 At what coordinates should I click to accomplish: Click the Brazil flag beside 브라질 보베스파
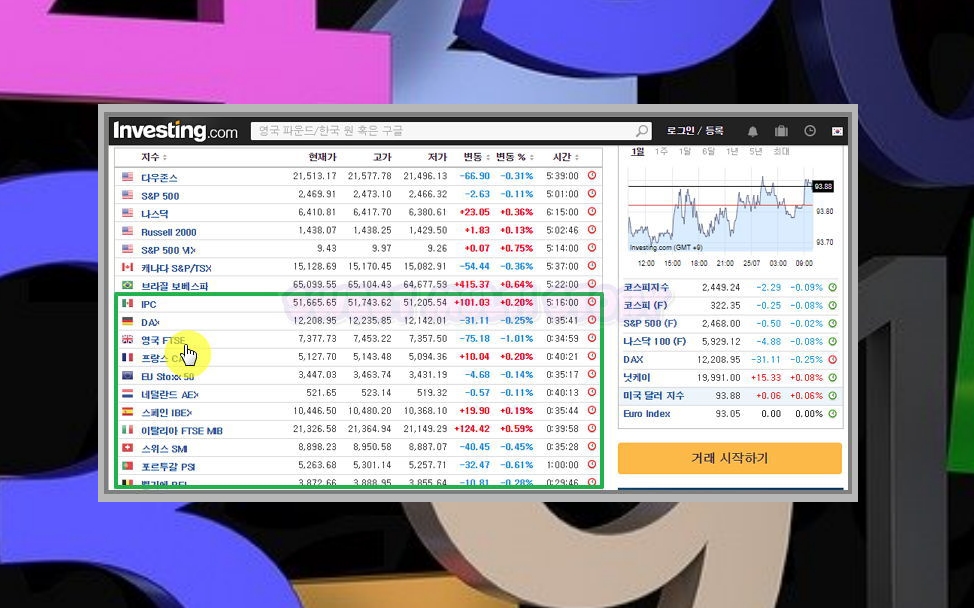[127, 285]
